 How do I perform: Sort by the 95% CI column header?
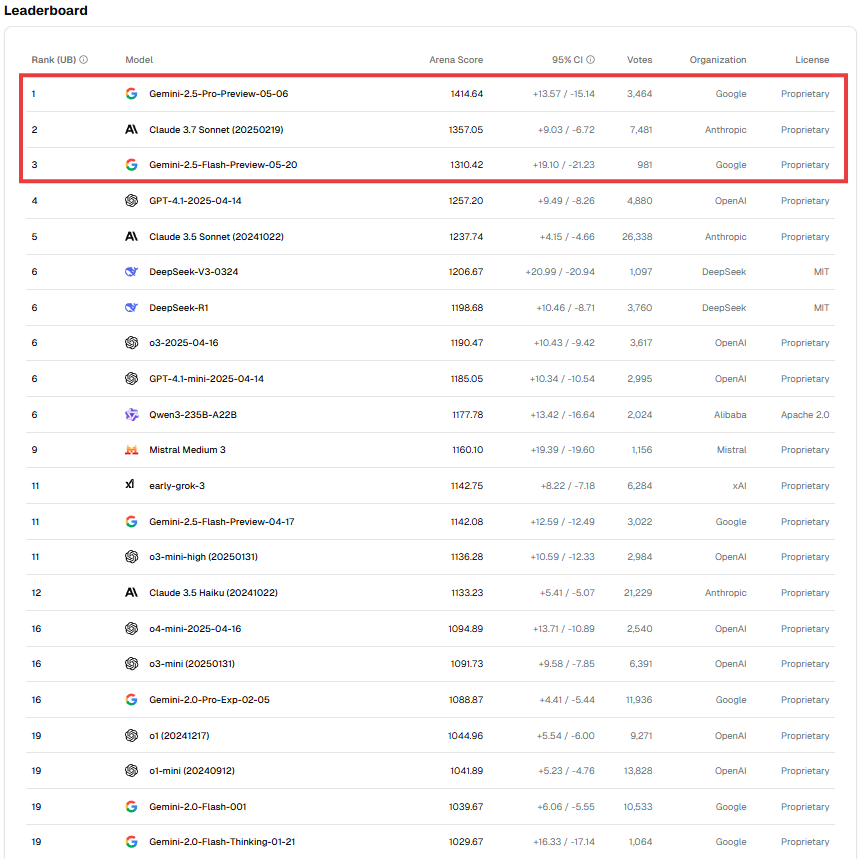point(567,60)
